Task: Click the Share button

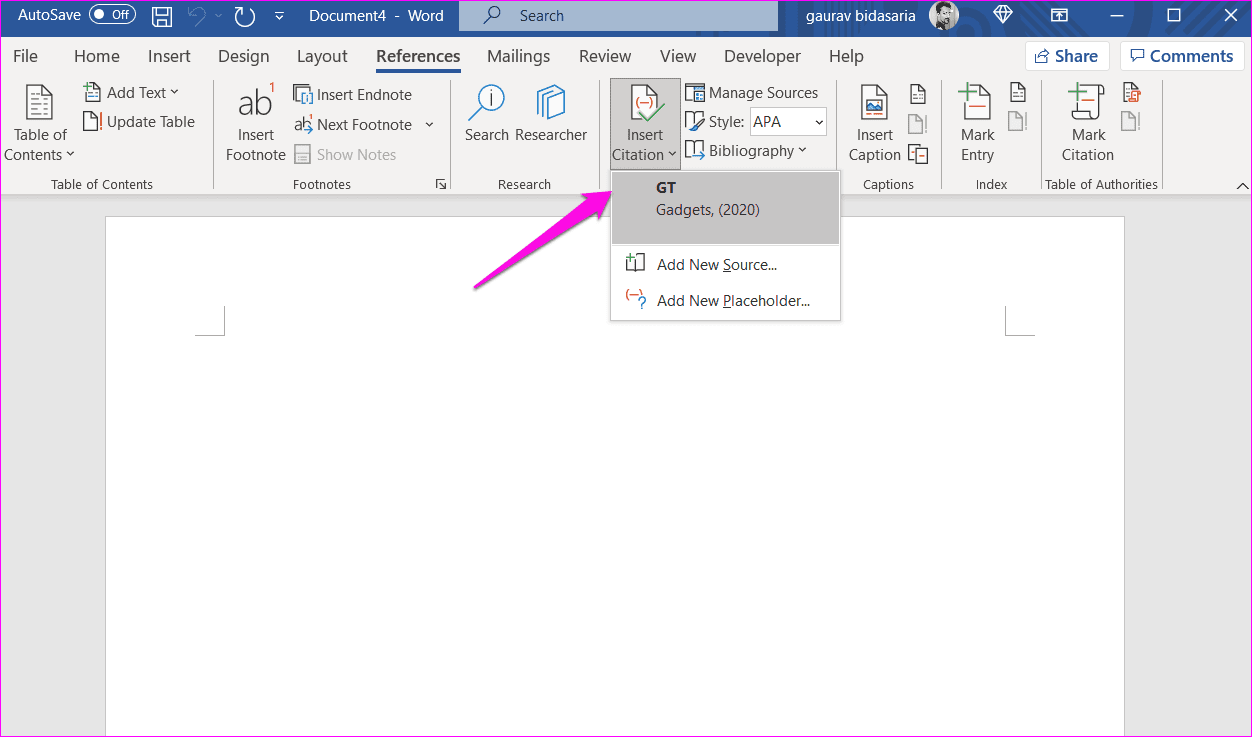Action: pos(1067,56)
